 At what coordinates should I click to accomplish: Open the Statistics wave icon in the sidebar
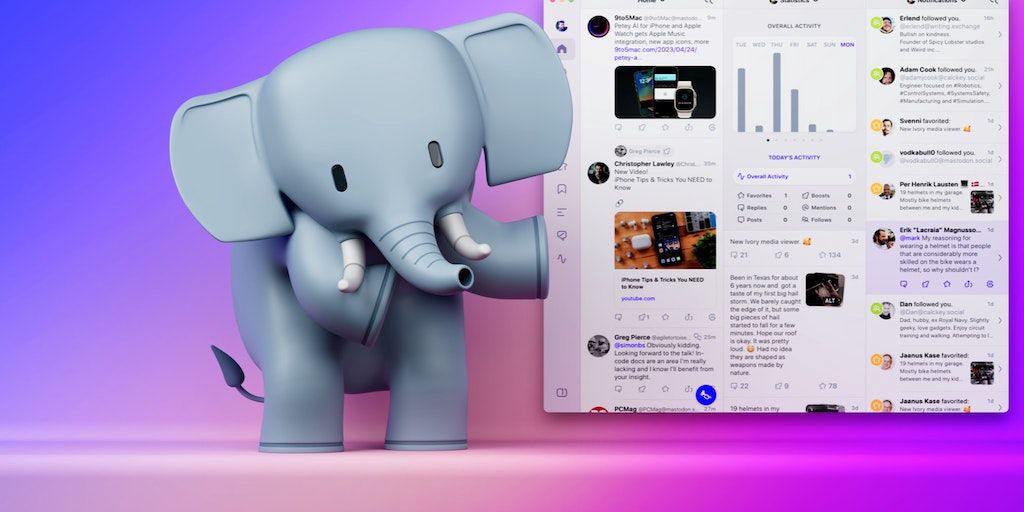(x=562, y=259)
